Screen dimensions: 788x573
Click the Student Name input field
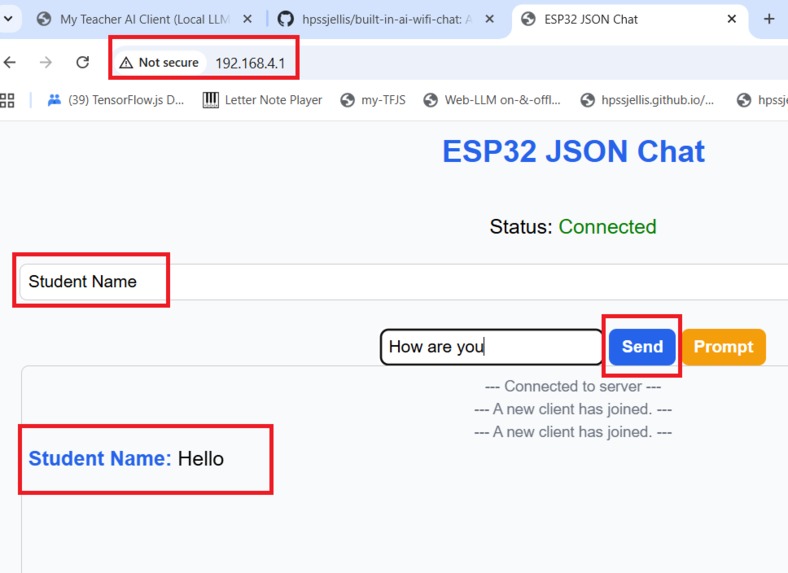click(404, 281)
